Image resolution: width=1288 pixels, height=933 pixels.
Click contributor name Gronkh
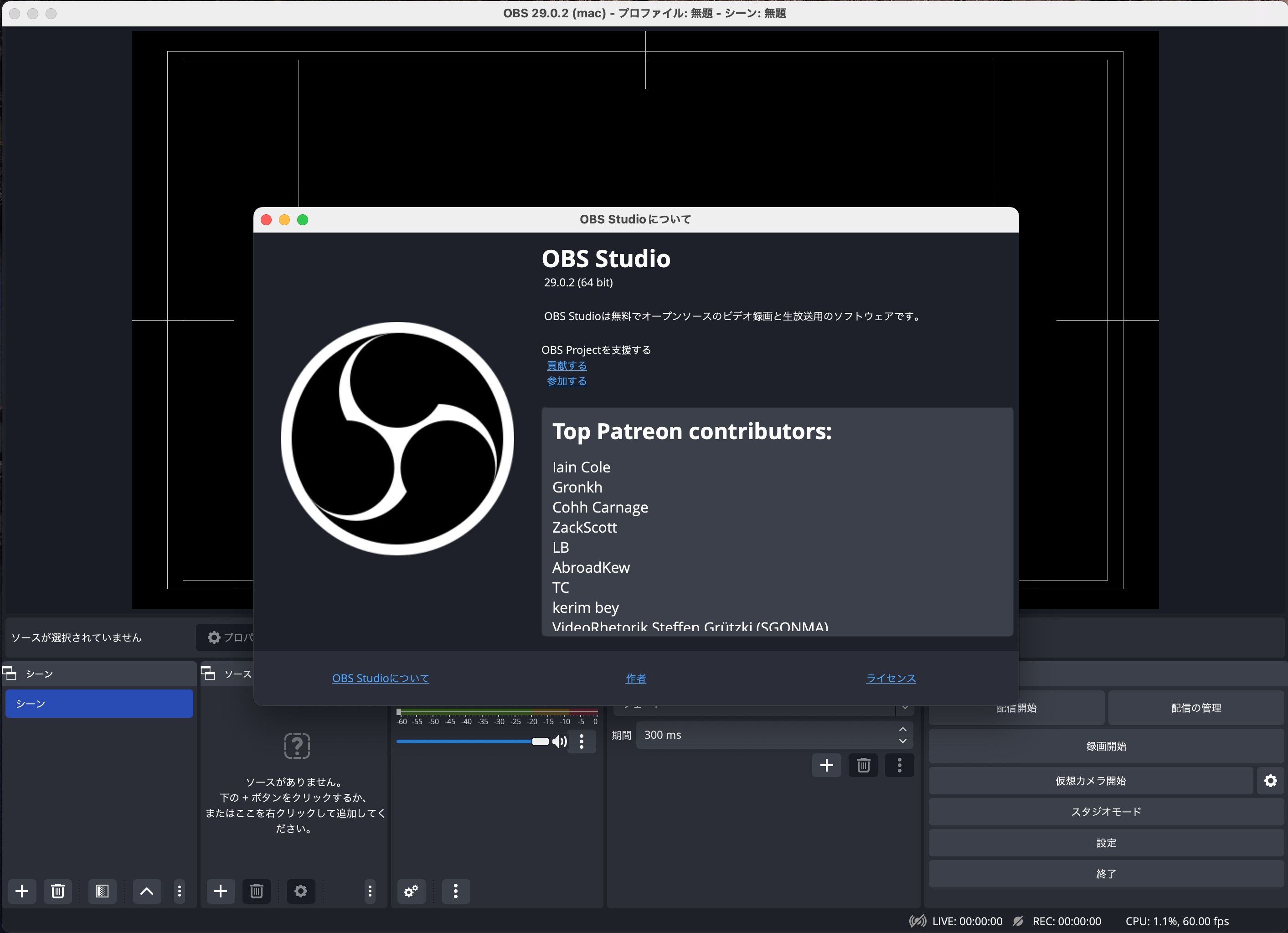pos(577,487)
